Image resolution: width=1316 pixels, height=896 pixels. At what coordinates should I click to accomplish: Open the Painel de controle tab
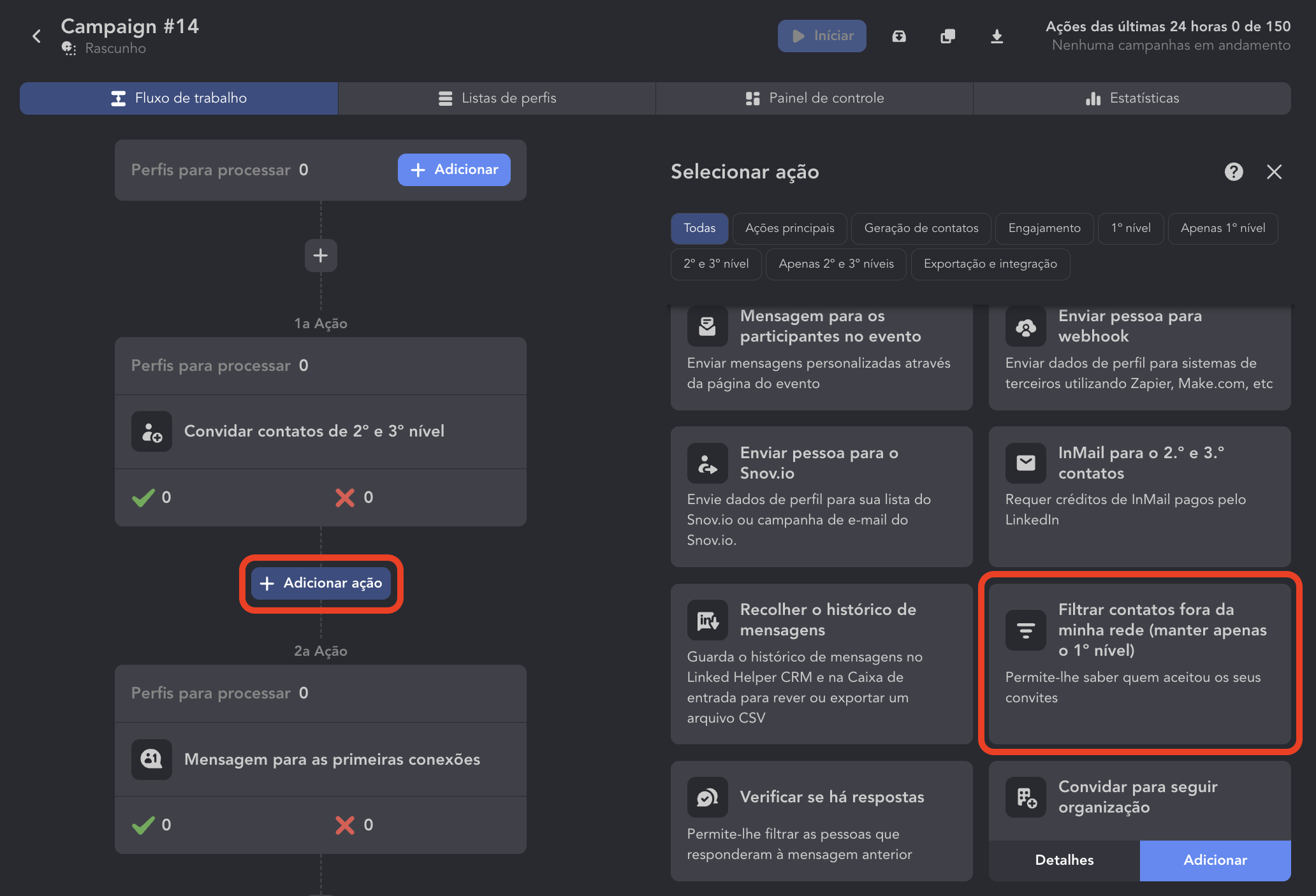coord(814,98)
